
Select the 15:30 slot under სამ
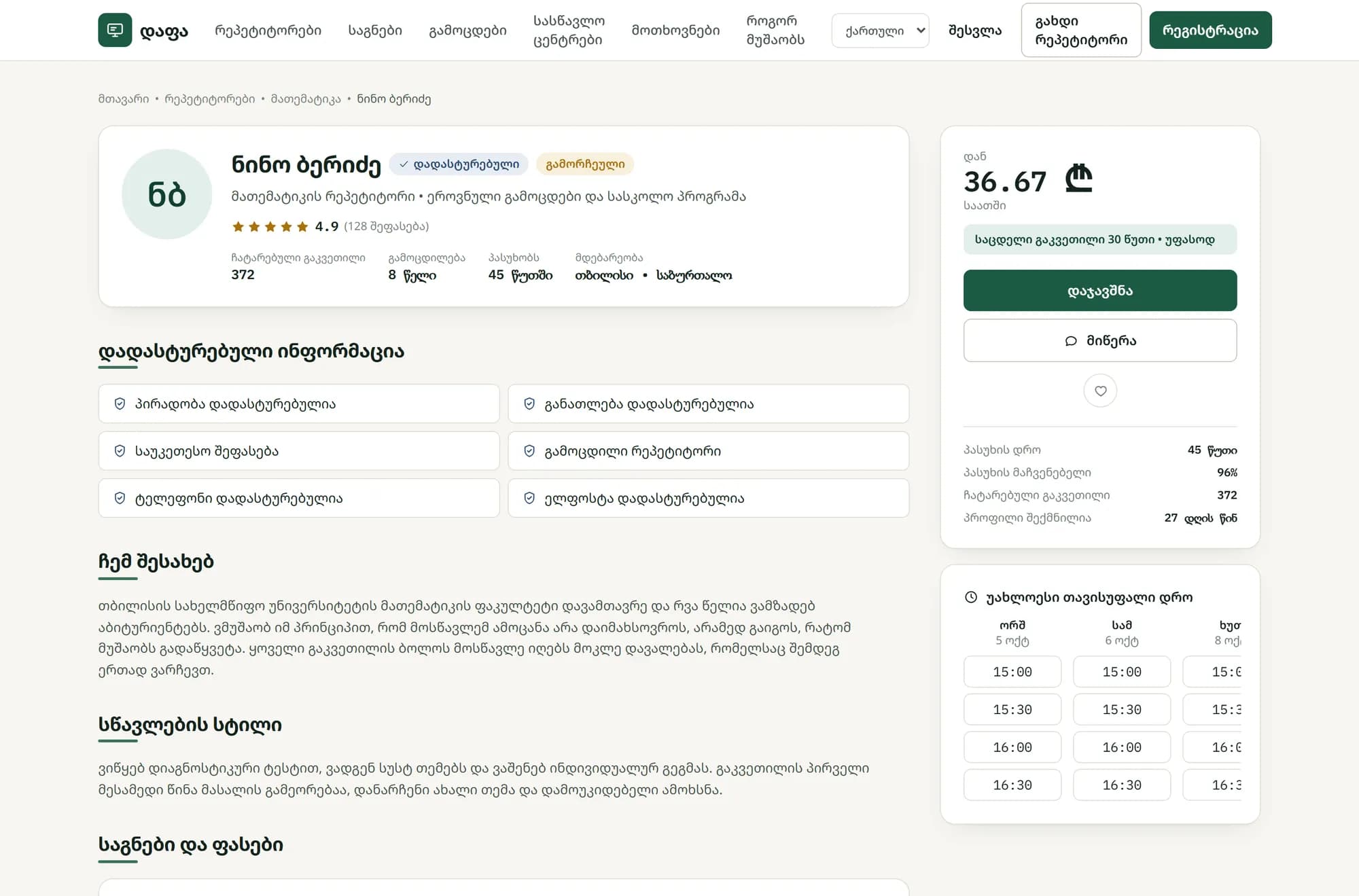pos(1122,709)
